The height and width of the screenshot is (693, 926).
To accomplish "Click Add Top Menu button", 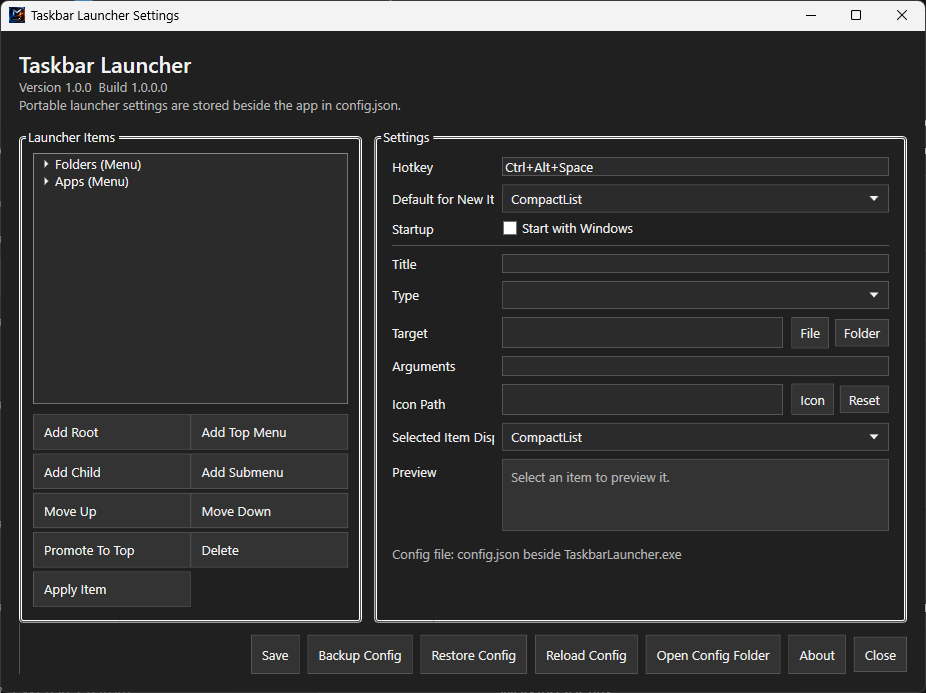I will (269, 432).
